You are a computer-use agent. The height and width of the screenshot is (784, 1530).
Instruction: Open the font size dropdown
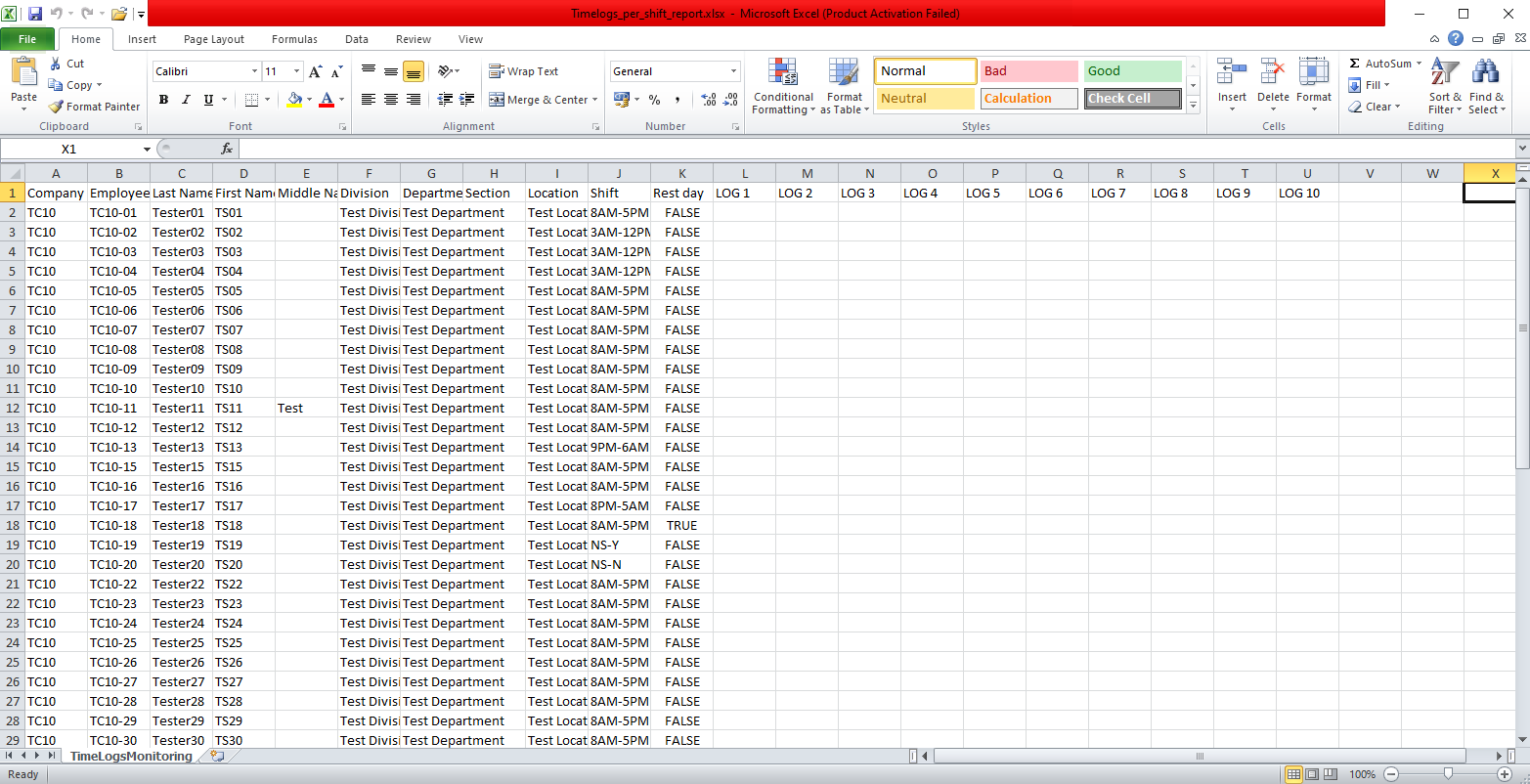[x=297, y=71]
